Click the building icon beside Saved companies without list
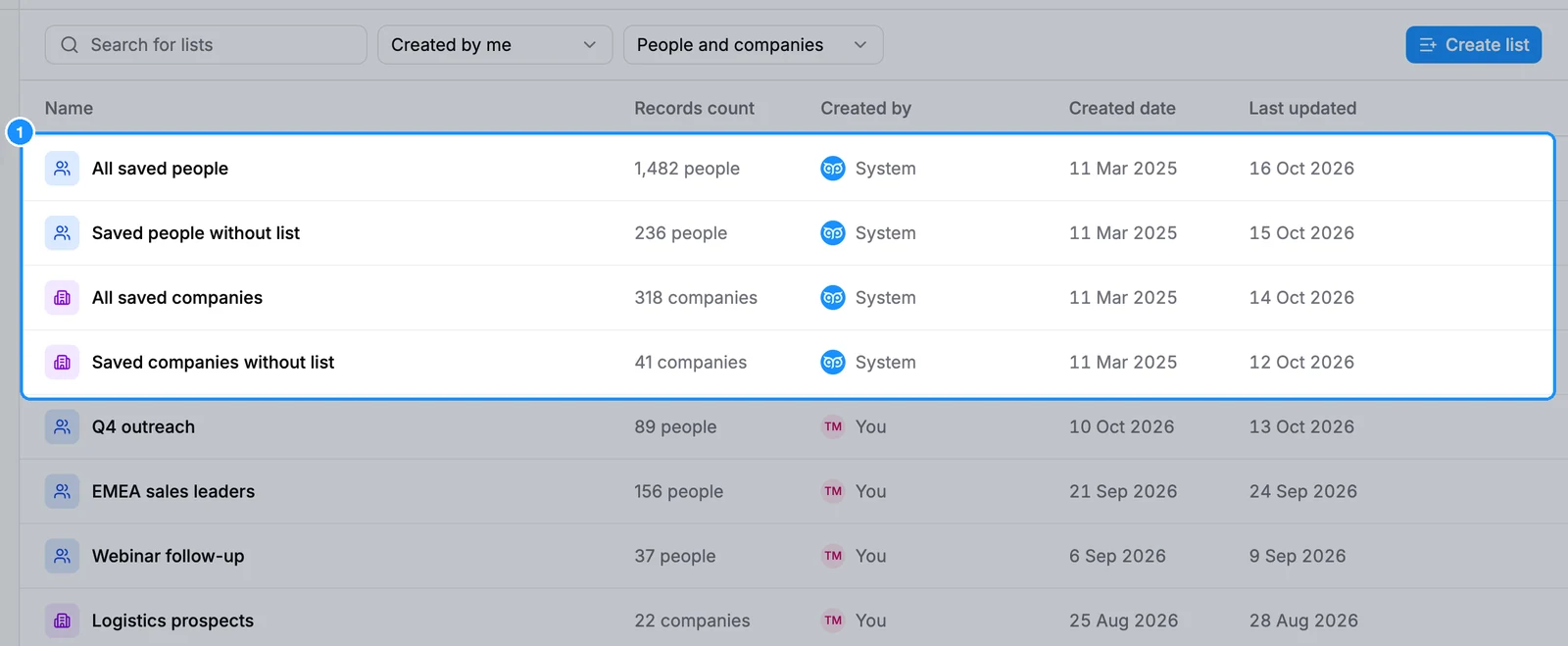The height and width of the screenshot is (646, 1568). (x=62, y=363)
